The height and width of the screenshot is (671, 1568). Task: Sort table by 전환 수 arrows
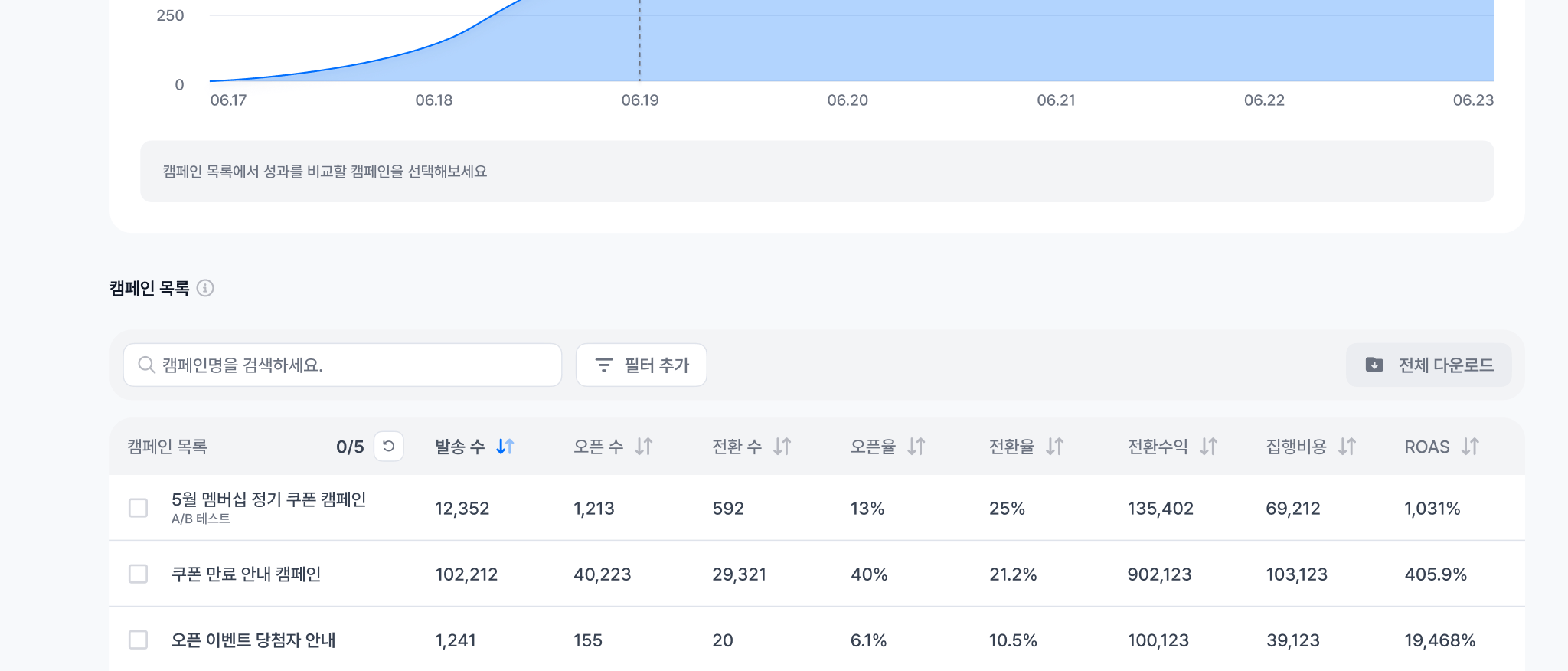[782, 446]
